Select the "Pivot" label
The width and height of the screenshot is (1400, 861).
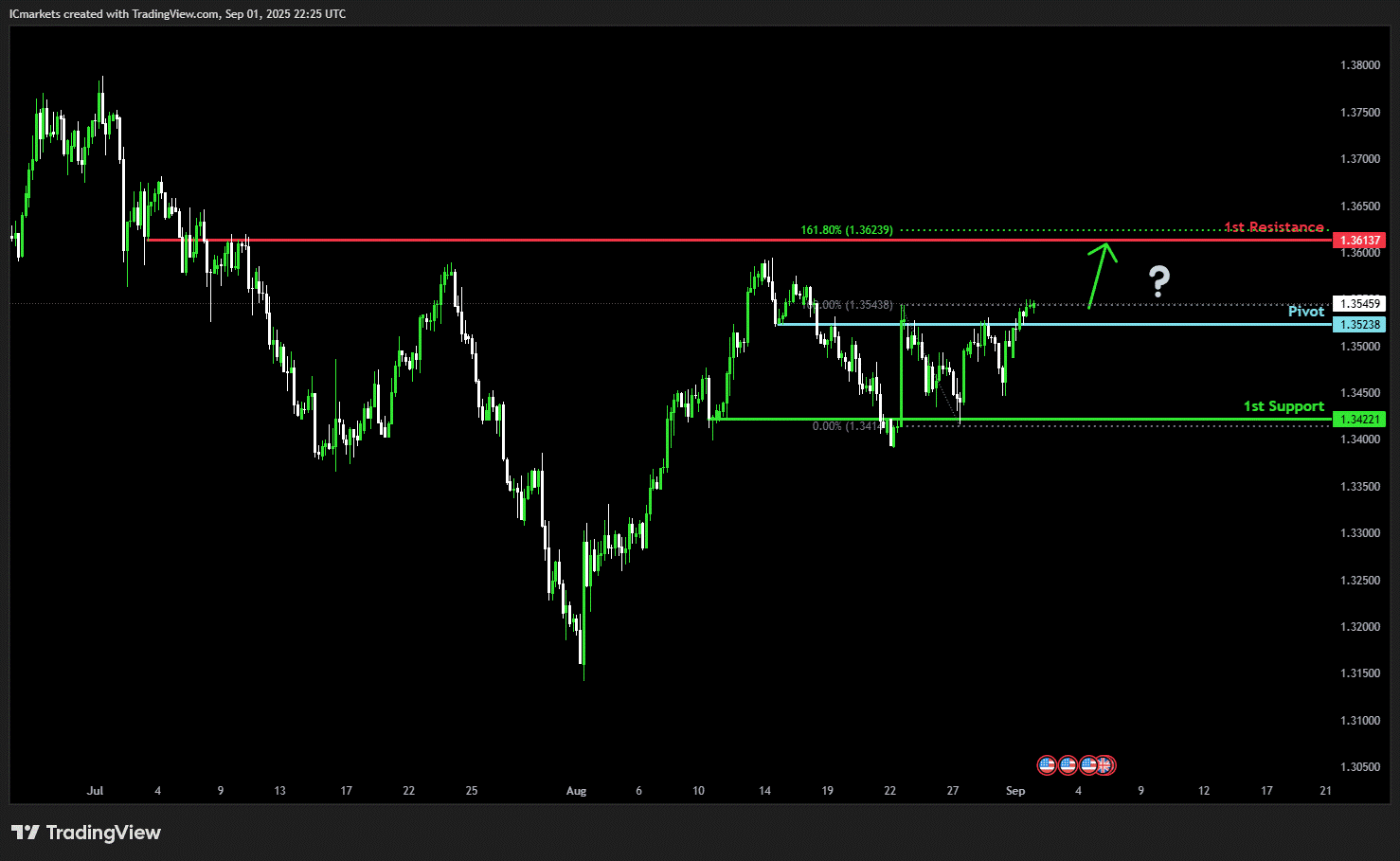coord(1306,312)
